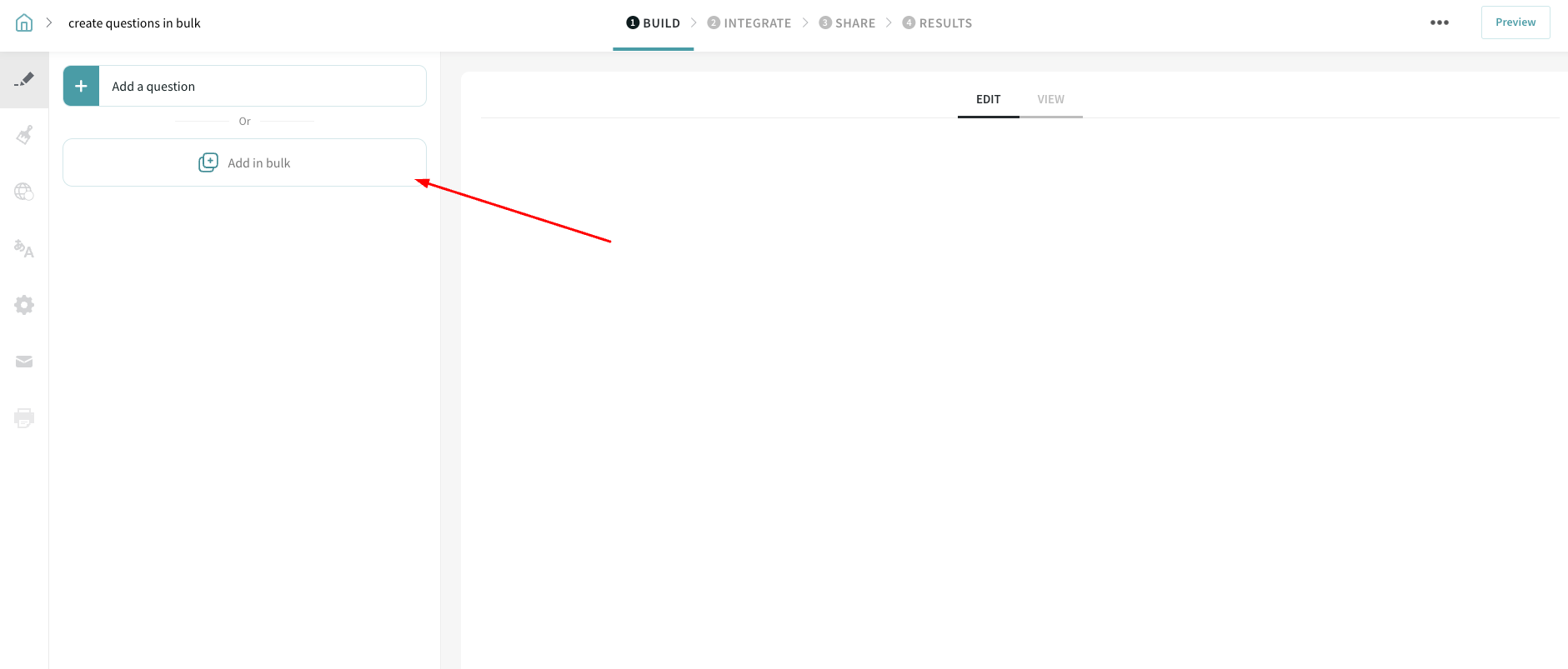
Task: Switch to the BUILD step
Action: click(x=654, y=23)
